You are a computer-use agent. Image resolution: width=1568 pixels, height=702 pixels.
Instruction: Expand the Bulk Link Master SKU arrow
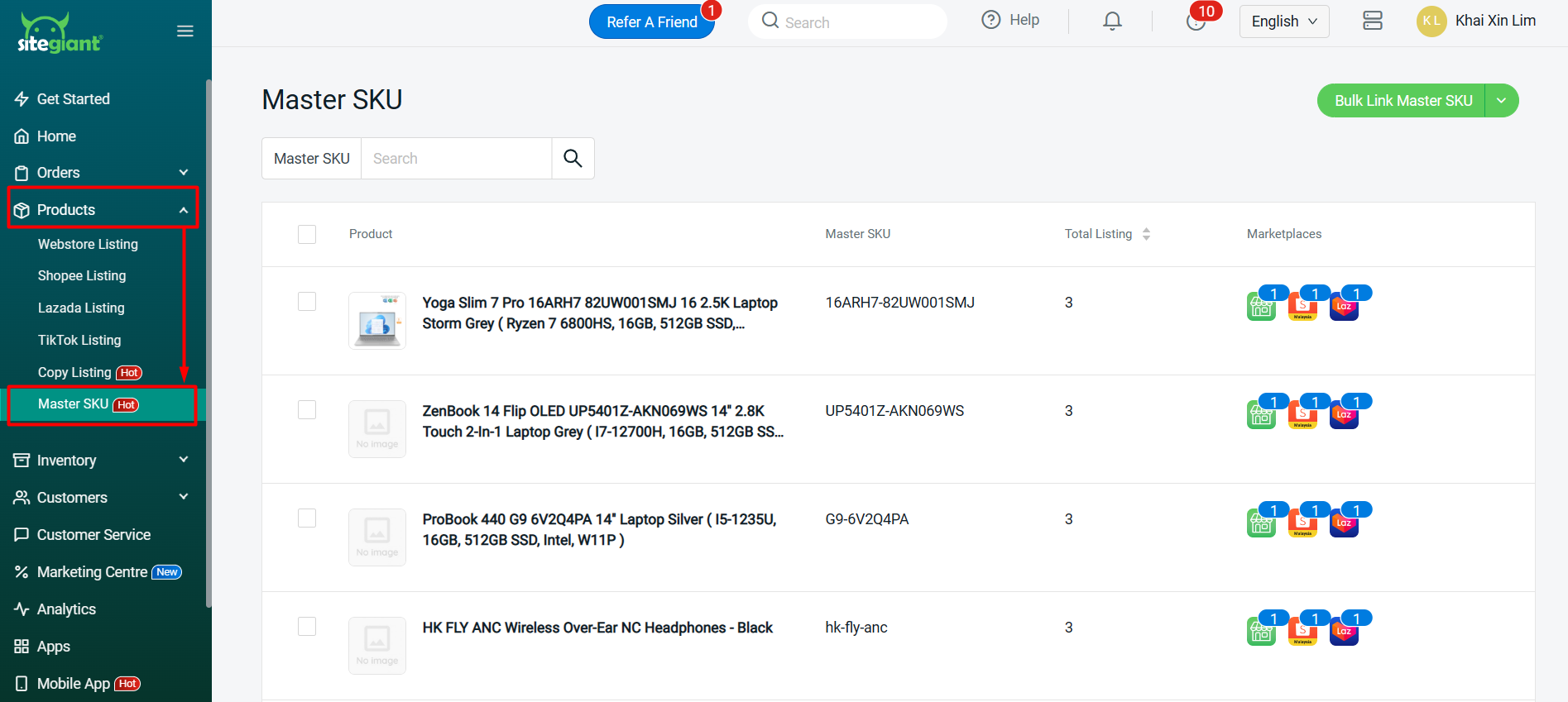click(1501, 101)
